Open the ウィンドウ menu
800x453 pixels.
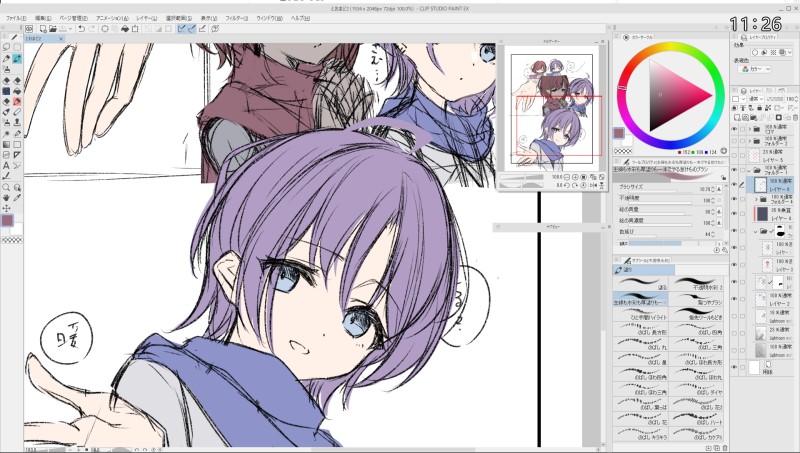coord(269,18)
